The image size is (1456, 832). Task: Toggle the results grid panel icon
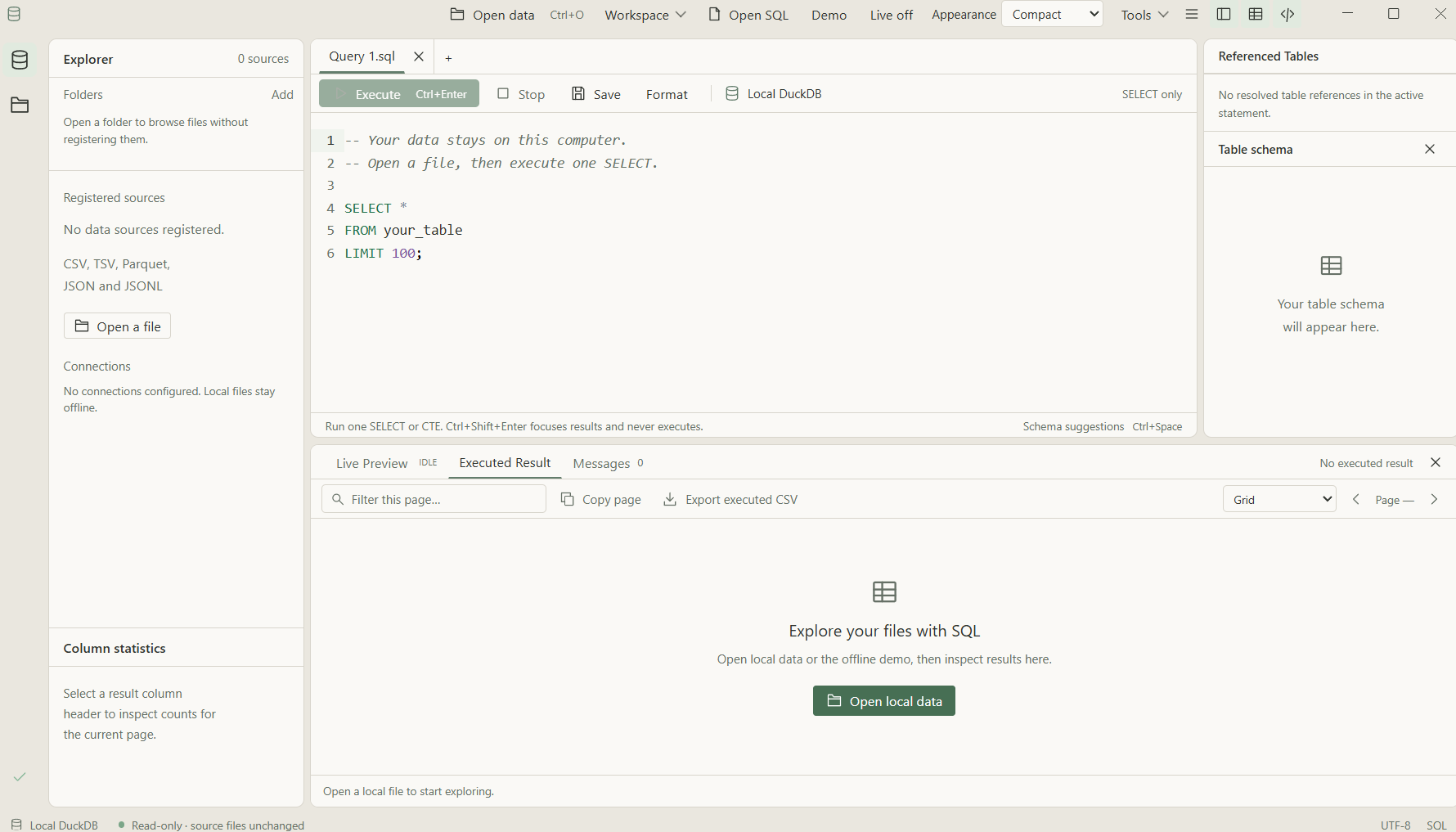pyautogui.click(x=1256, y=15)
